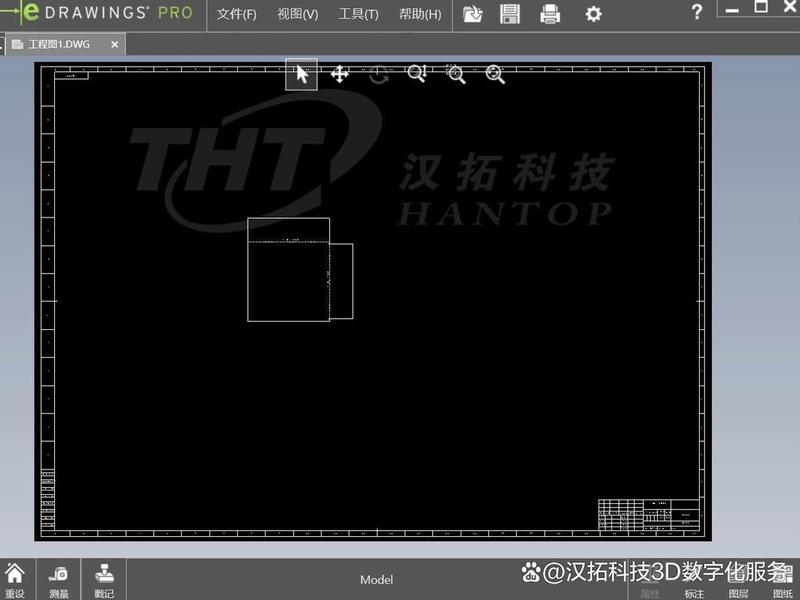Open the 工具(T) menu
This screenshot has width=800, height=600.
pos(358,14)
